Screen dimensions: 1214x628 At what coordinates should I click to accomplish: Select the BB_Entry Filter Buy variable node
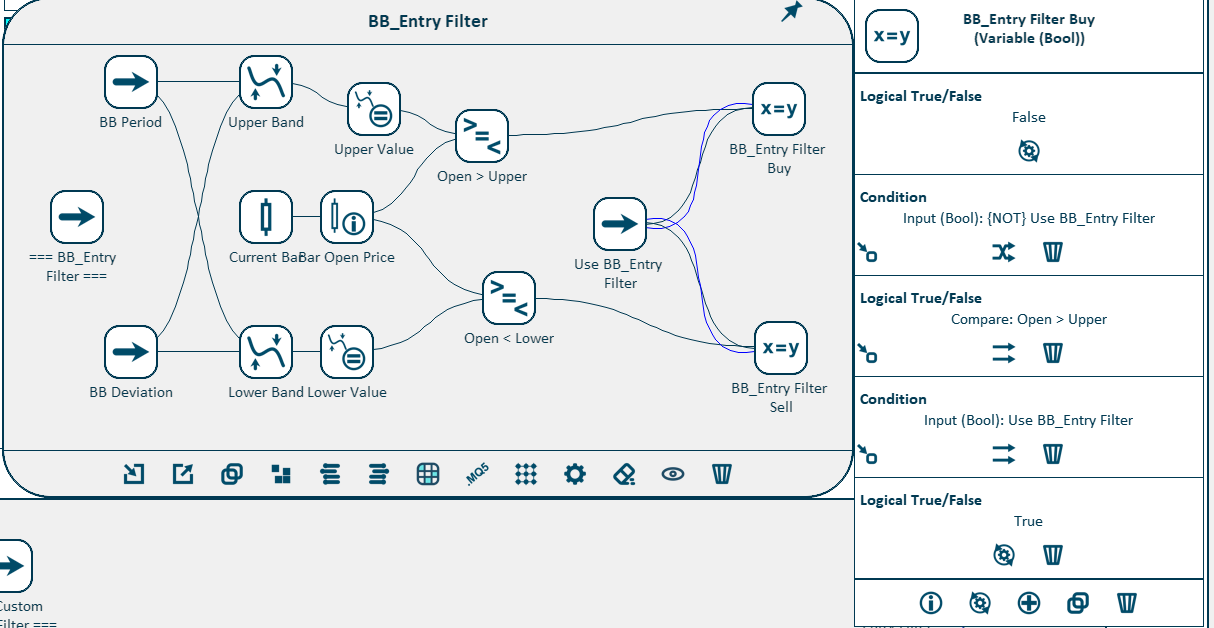coord(778,109)
